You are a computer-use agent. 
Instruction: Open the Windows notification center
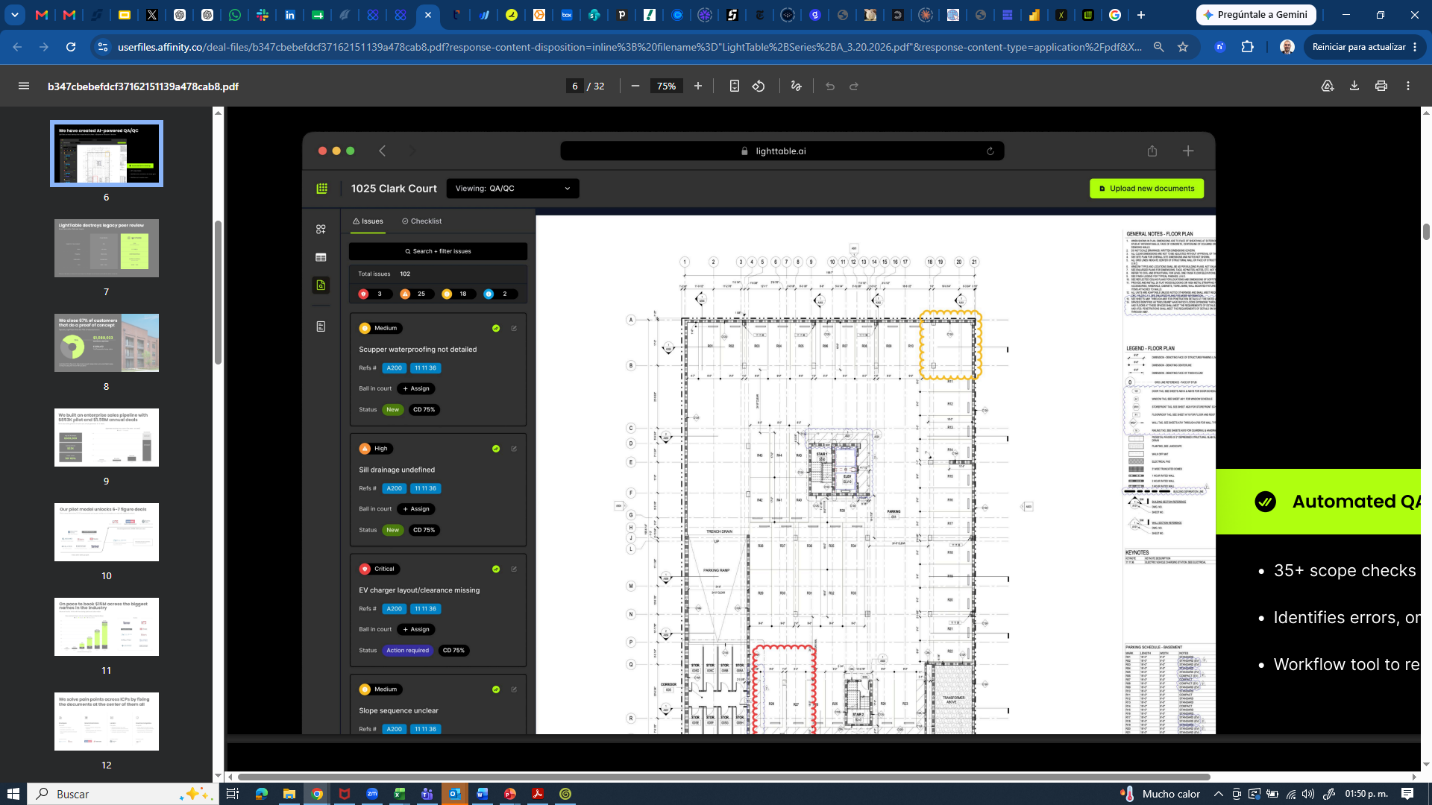pos(1407,793)
